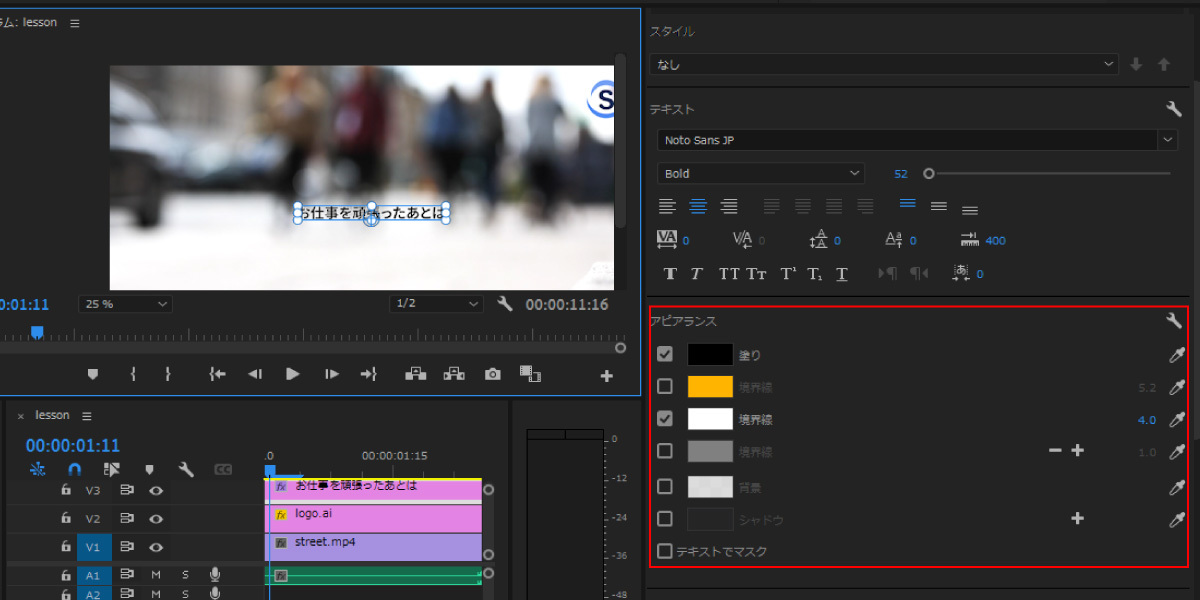Click the Mark In bracket button
Screen dimensions: 1200x600
(132, 374)
